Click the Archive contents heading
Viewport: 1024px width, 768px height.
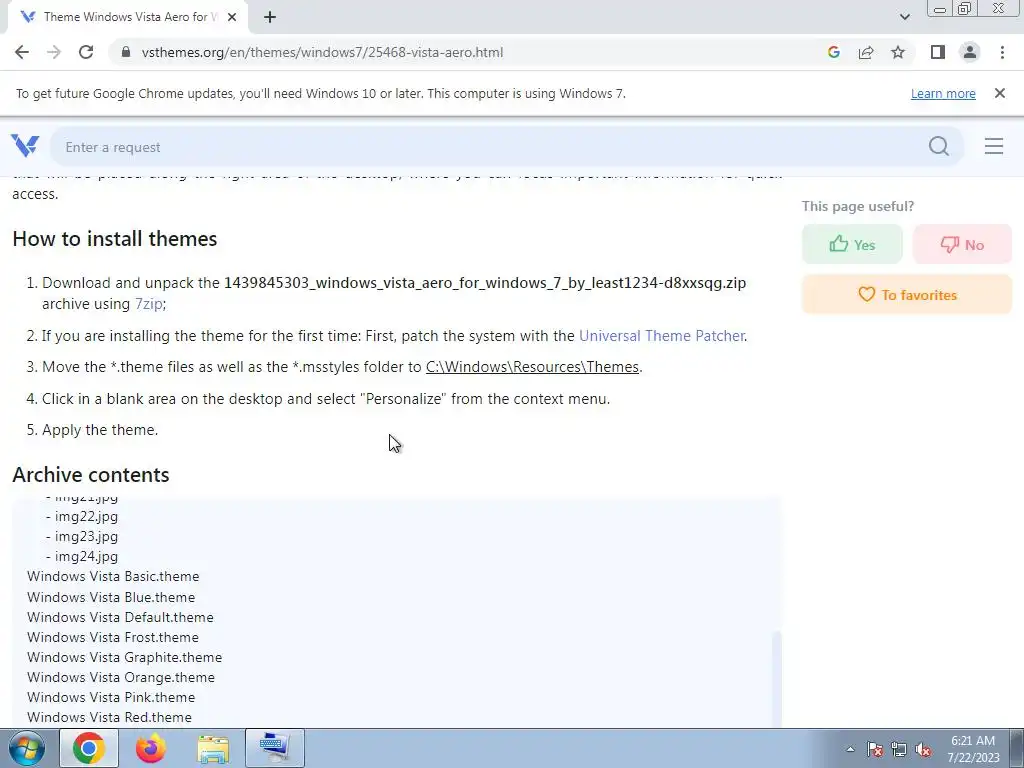(x=91, y=475)
